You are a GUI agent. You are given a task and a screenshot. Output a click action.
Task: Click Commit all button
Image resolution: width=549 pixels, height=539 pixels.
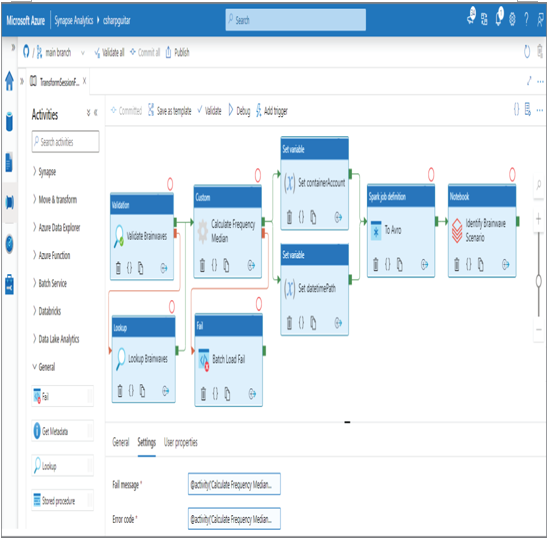[145, 53]
